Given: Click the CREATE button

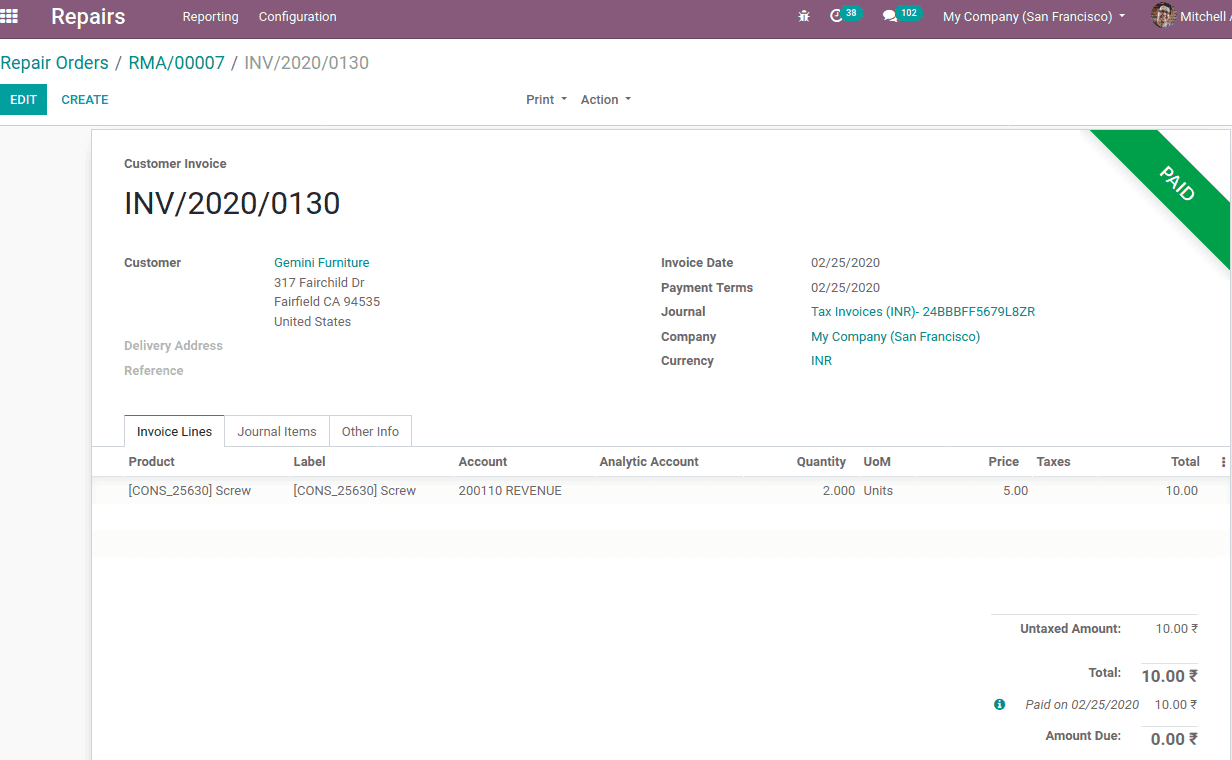Looking at the screenshot, I should (x=85, y=100).
